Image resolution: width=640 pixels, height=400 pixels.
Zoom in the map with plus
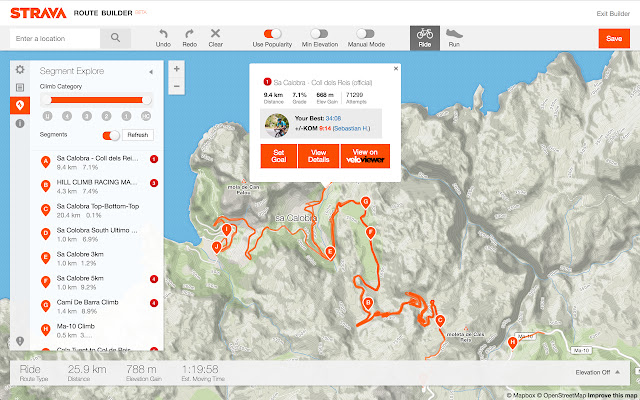coord(176,69)
